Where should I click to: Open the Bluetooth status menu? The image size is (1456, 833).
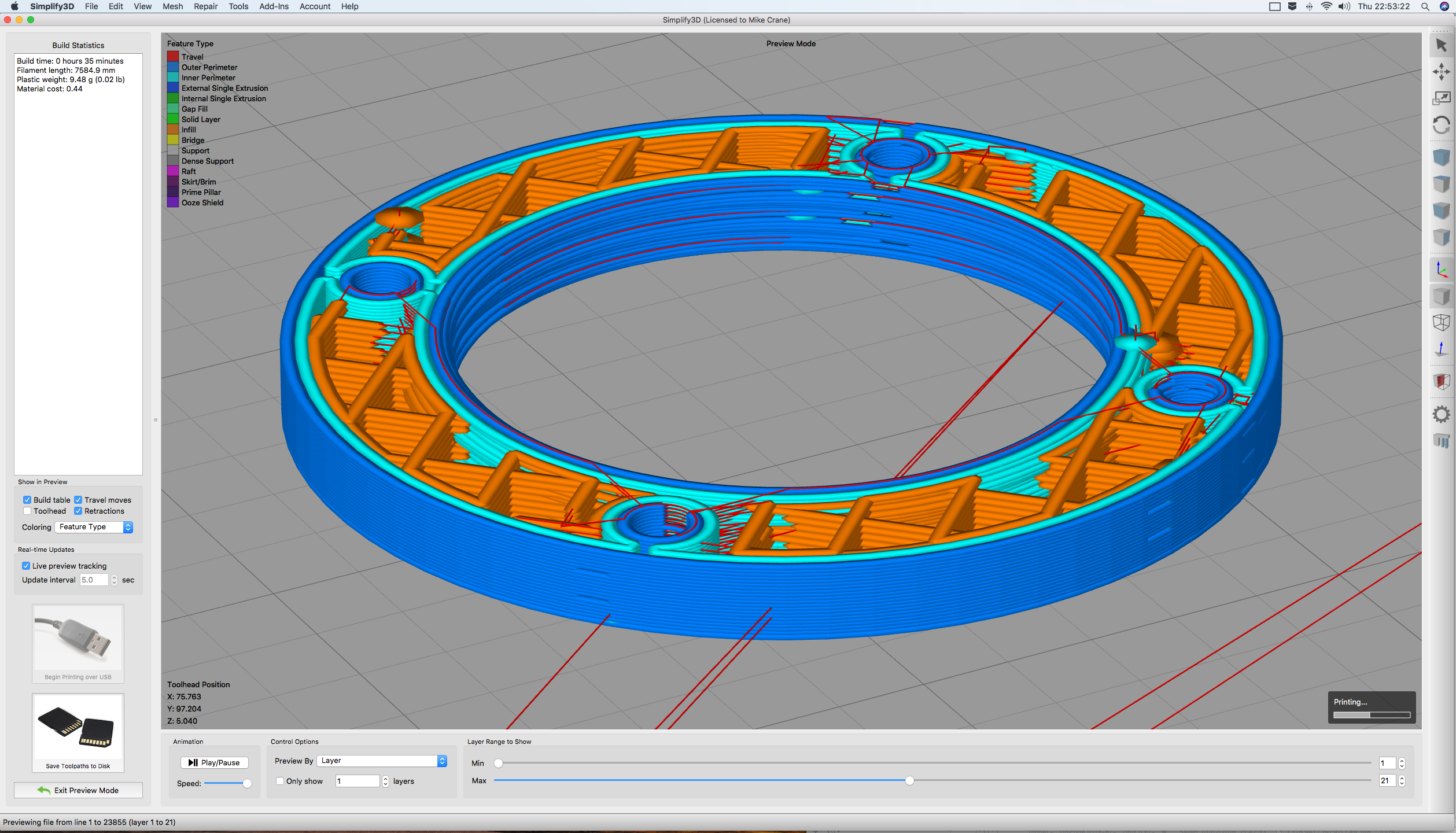(x=1309, y=6)
